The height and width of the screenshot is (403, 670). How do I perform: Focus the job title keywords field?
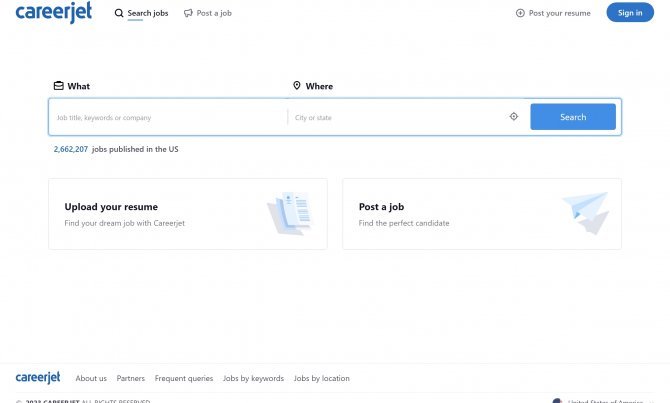click(x=168, y=117)
